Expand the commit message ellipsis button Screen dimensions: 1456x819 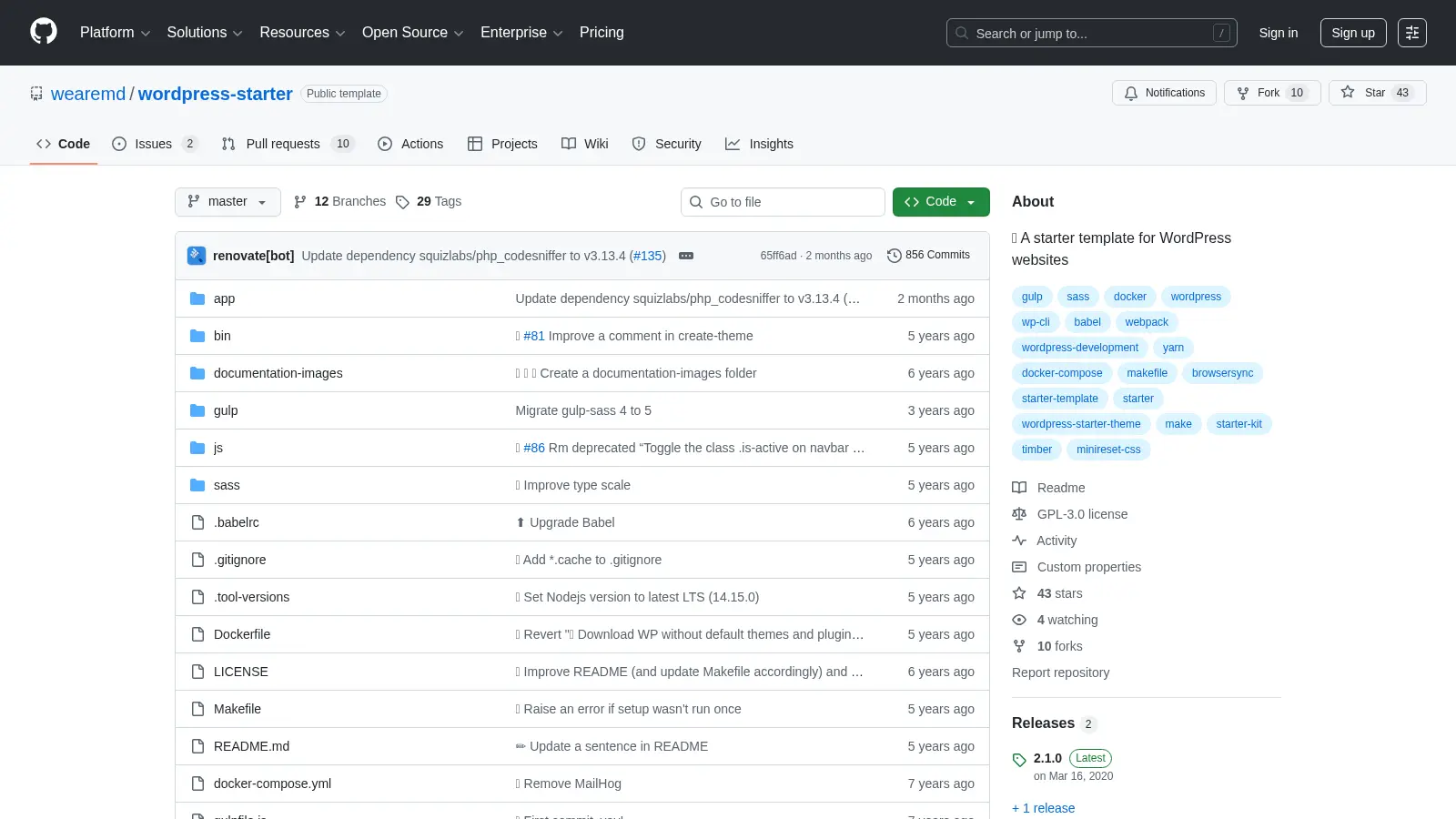coord(686,256)
